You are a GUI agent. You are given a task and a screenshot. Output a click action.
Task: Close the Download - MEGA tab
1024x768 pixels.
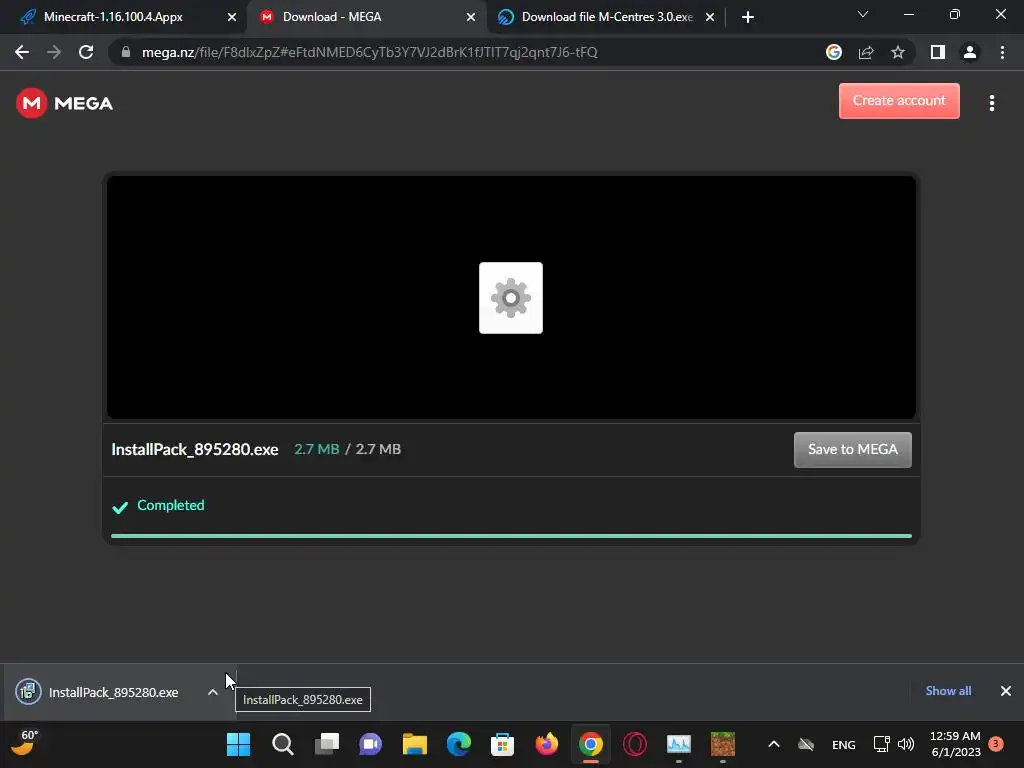(471, 17)
